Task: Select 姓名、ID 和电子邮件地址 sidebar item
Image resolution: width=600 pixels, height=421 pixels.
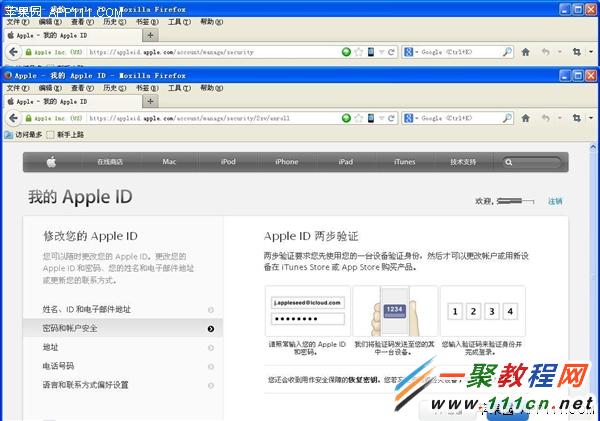Action: pyautogui.click(x=123, y=309)
